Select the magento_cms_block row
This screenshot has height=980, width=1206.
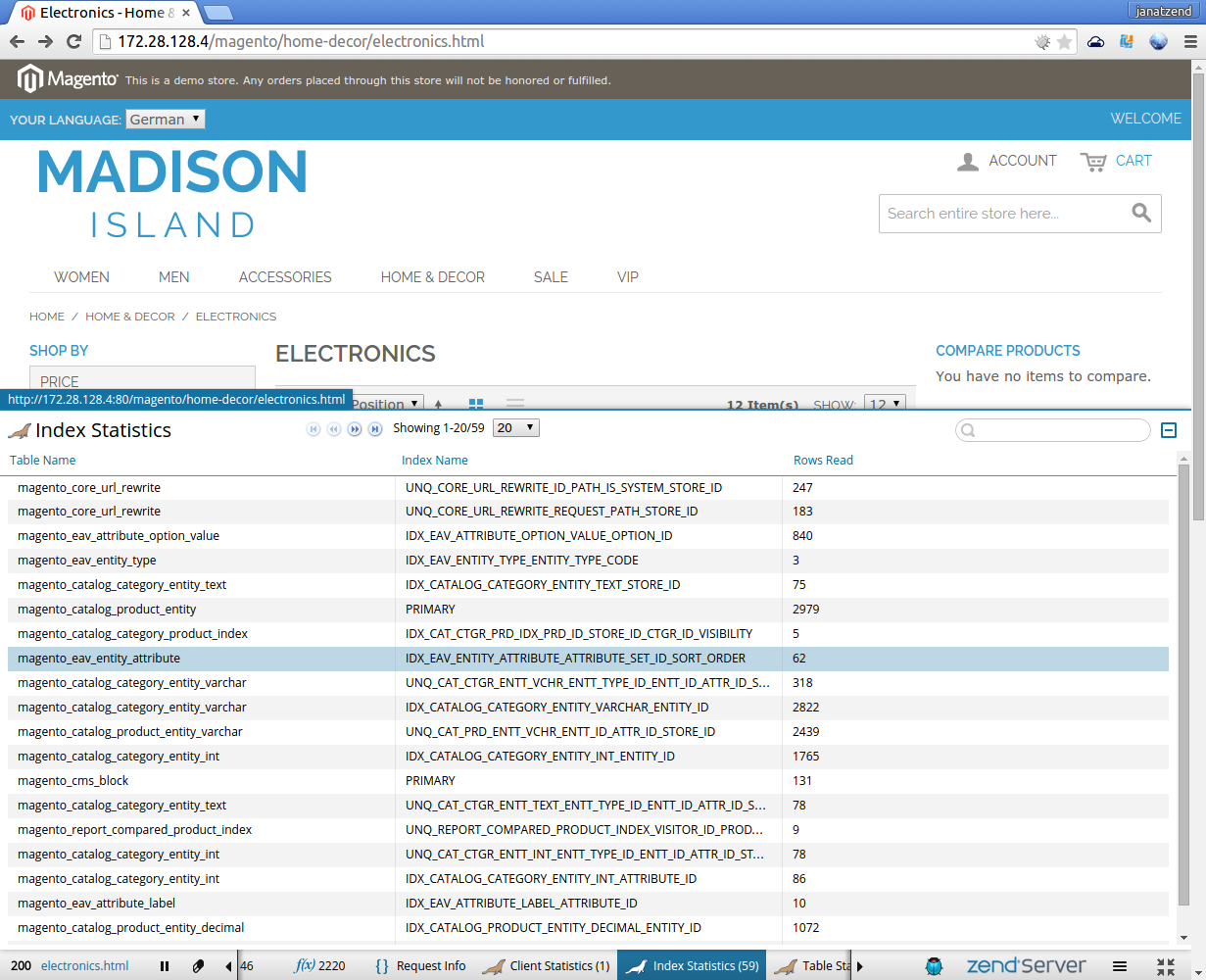point(588,781)
